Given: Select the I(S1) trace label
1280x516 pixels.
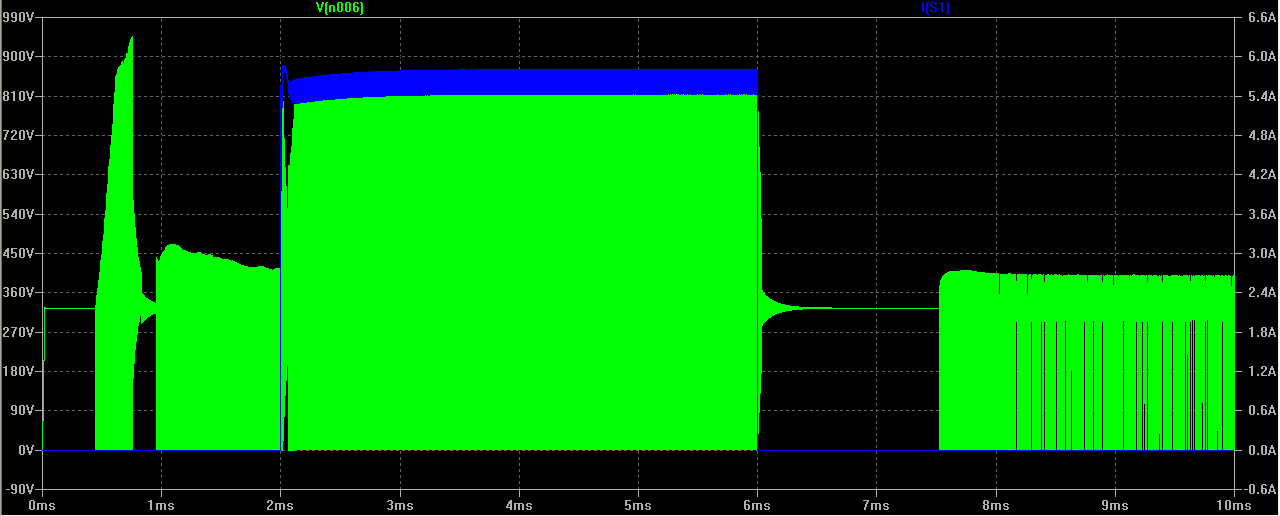Looking at the screenshot, I should tap(935, 7).
